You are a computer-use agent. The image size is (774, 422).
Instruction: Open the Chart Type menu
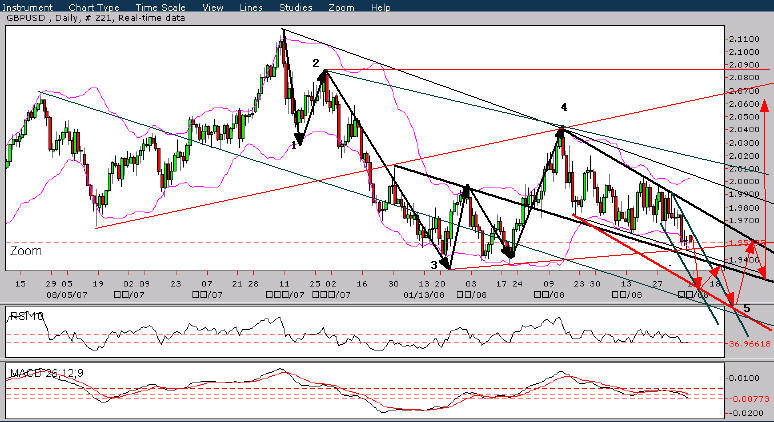coord(94,7)
